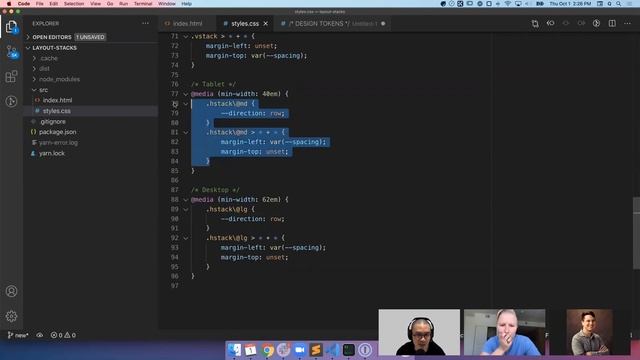Open the Edit menu
640x360 pixels.
pyautogui.click(x=53, y=4)
